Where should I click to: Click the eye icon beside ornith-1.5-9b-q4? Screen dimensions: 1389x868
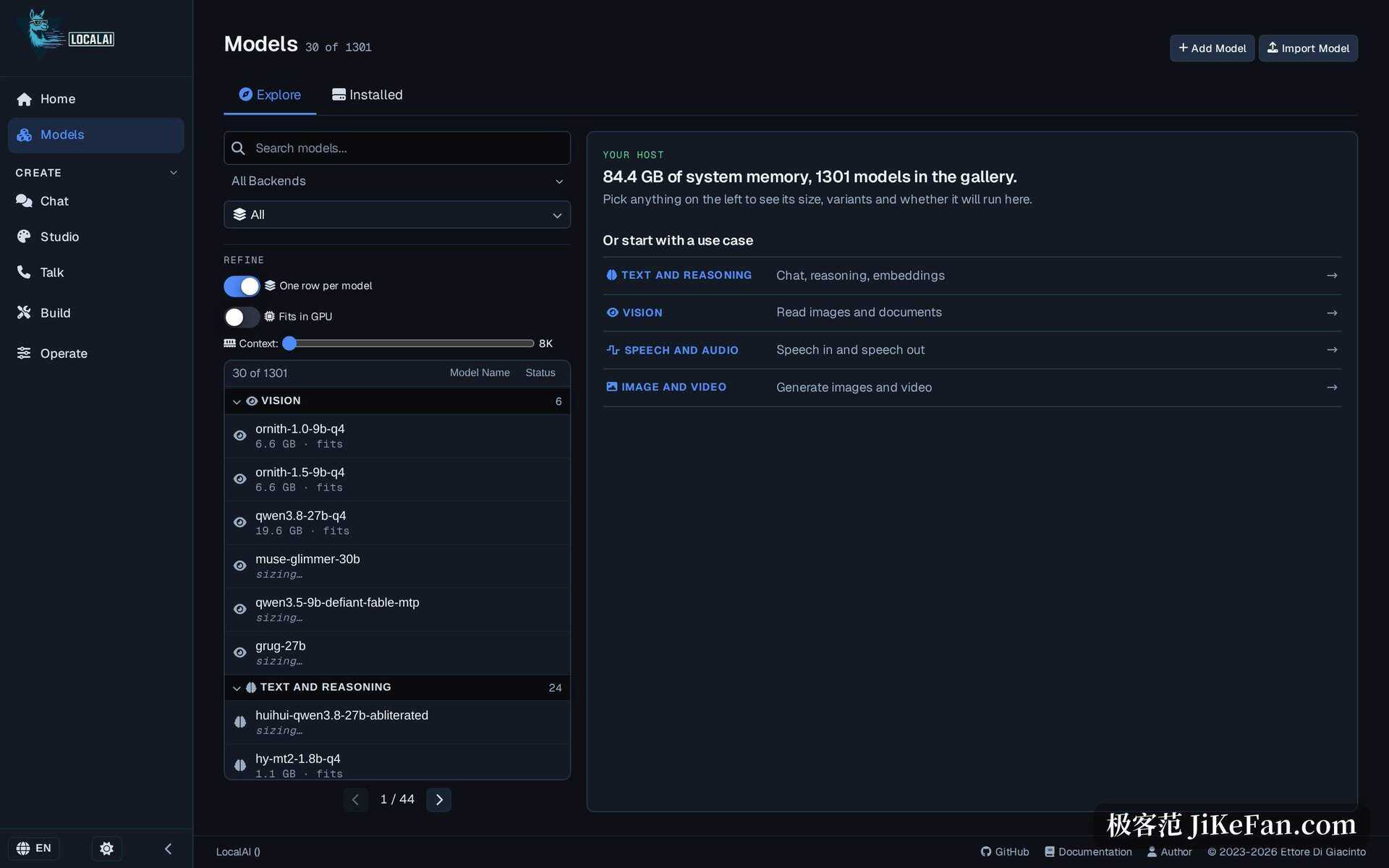[x=240, y=479]
